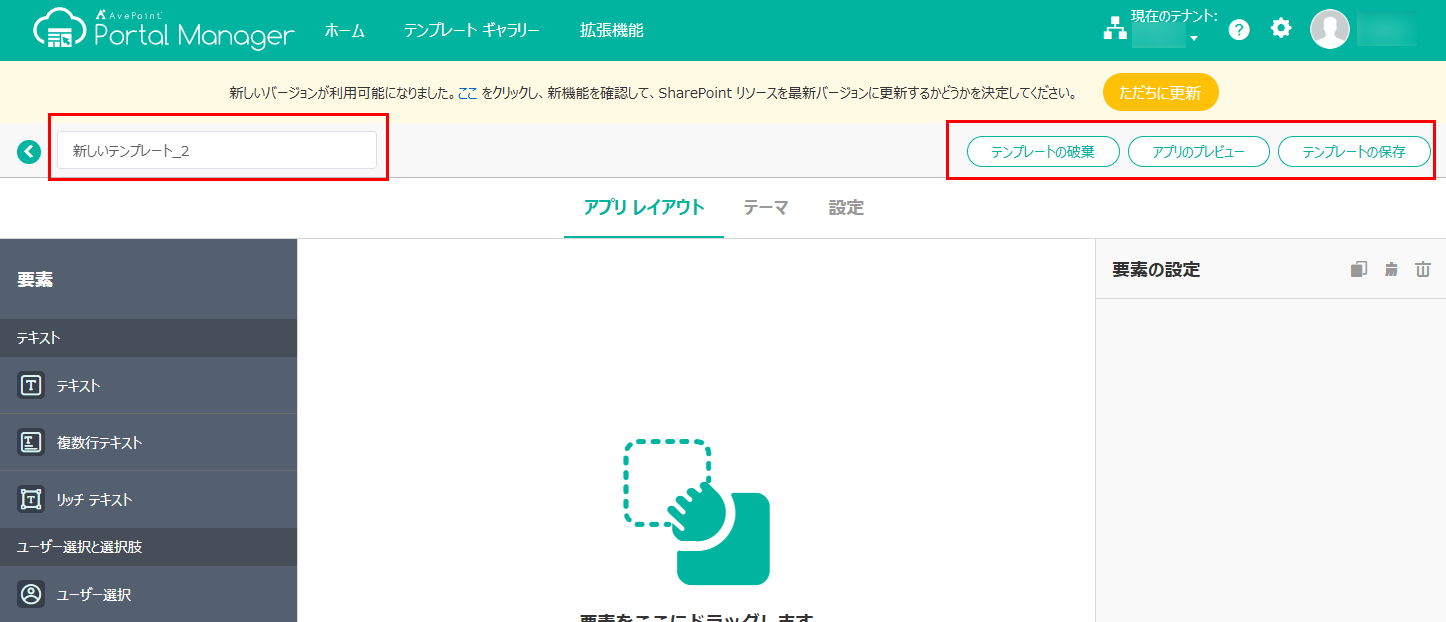Click the リッチ テキスト label text
This screenshot has width=1446, height=622.
point(95,499)
